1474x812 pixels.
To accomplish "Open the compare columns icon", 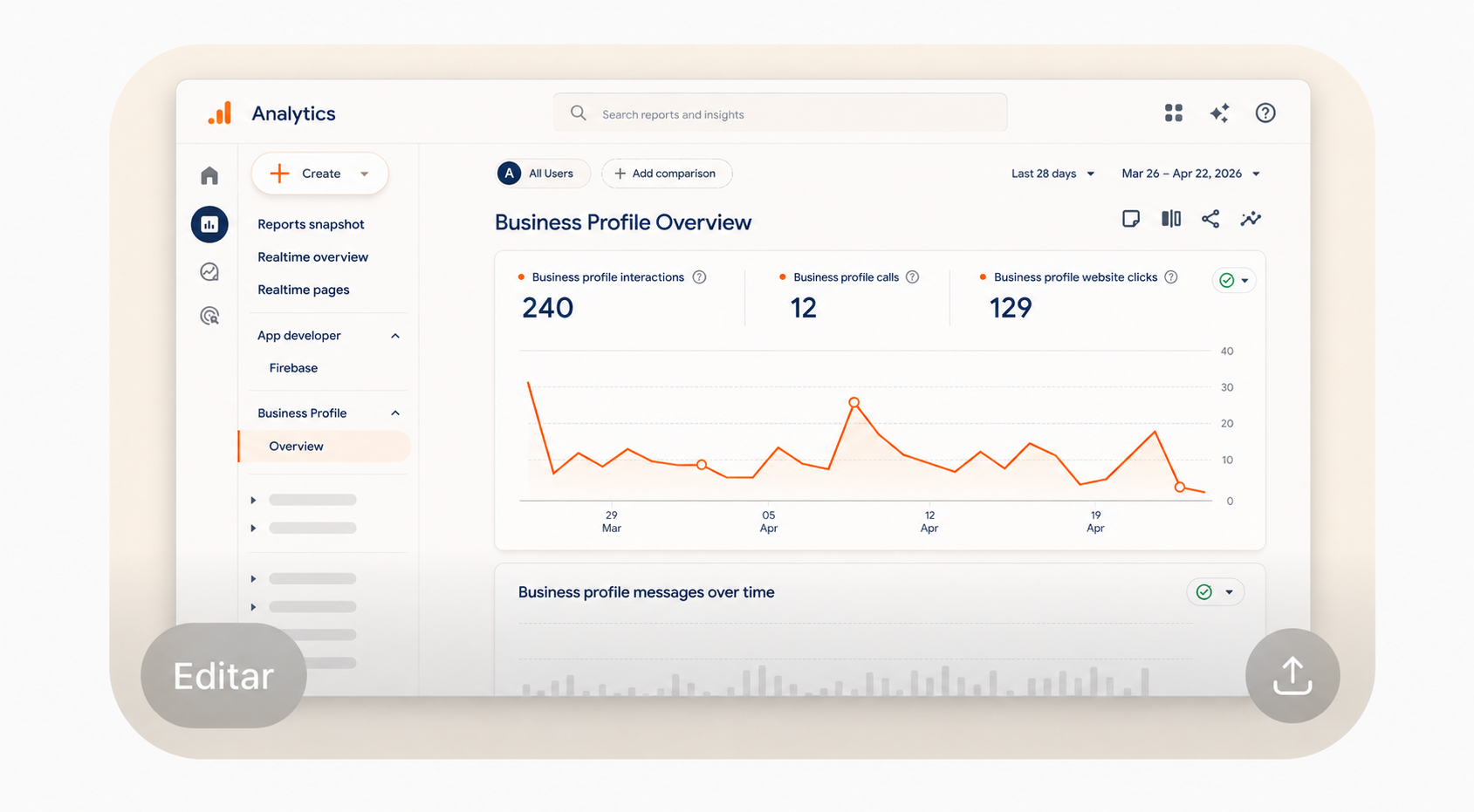I will (1171, 219).
